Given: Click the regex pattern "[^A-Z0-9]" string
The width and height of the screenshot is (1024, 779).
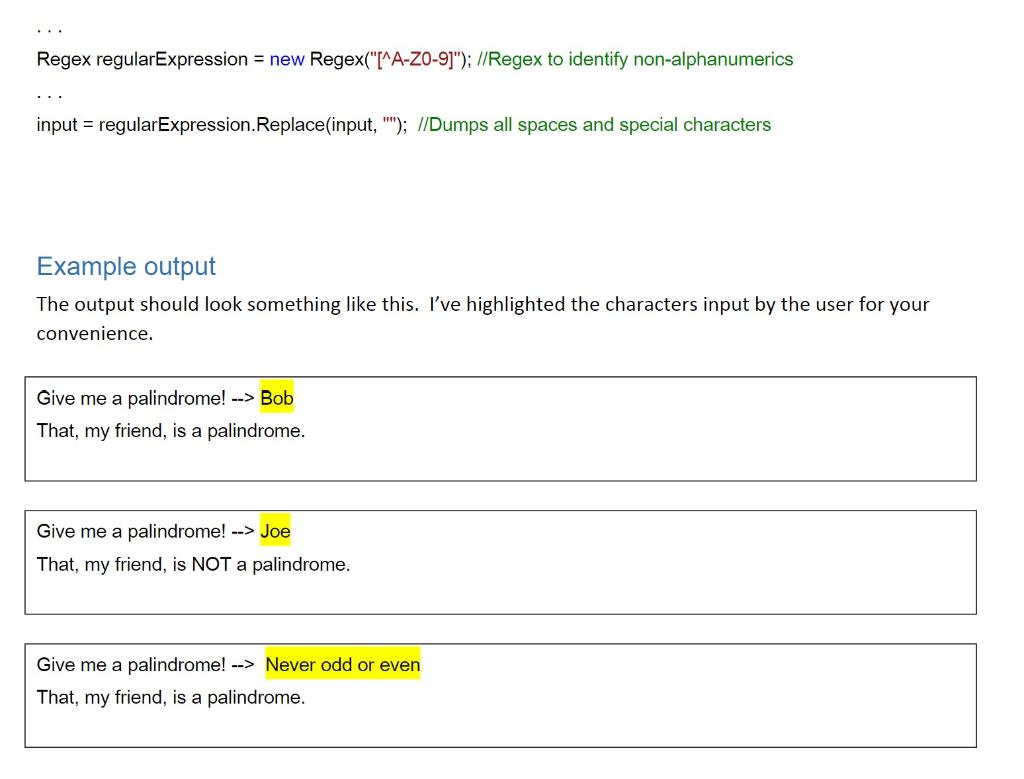Looking at the screenshot, I should click(415, 59).
